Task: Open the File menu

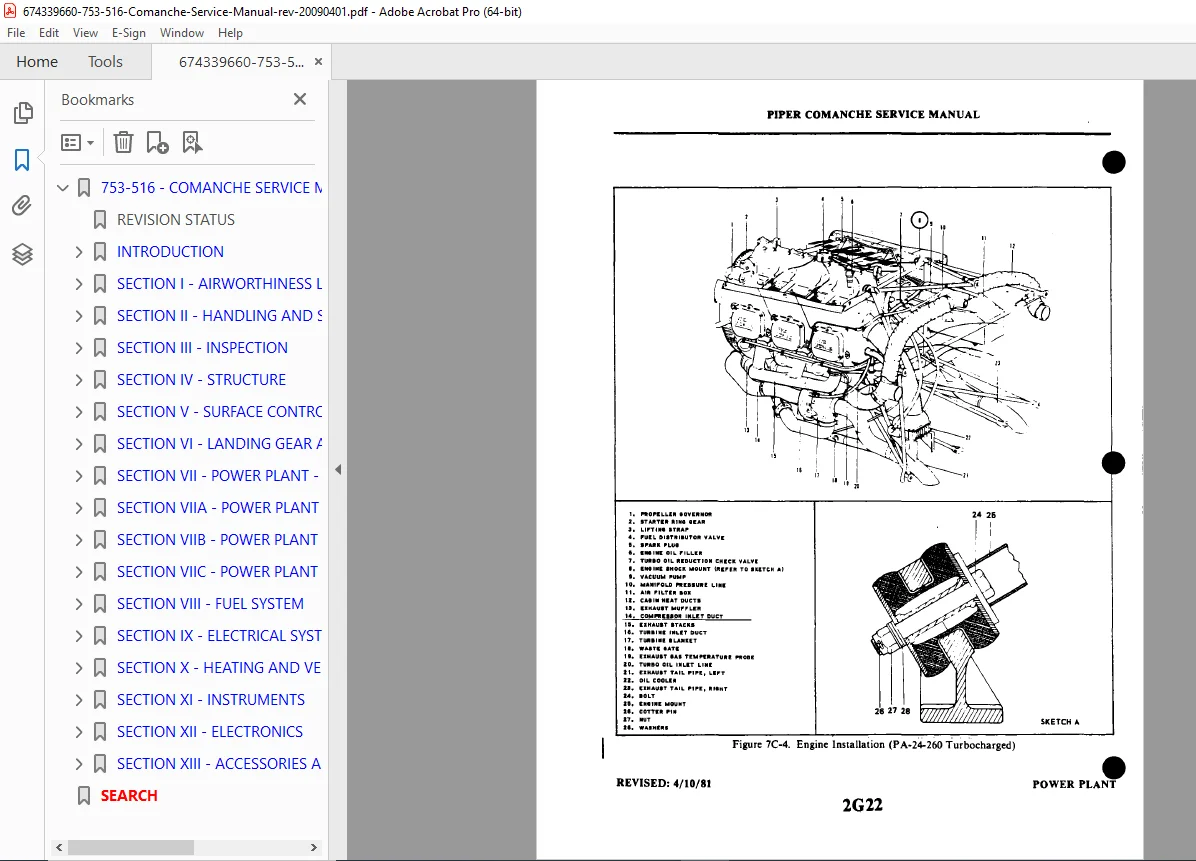Action: coord(16,33)
